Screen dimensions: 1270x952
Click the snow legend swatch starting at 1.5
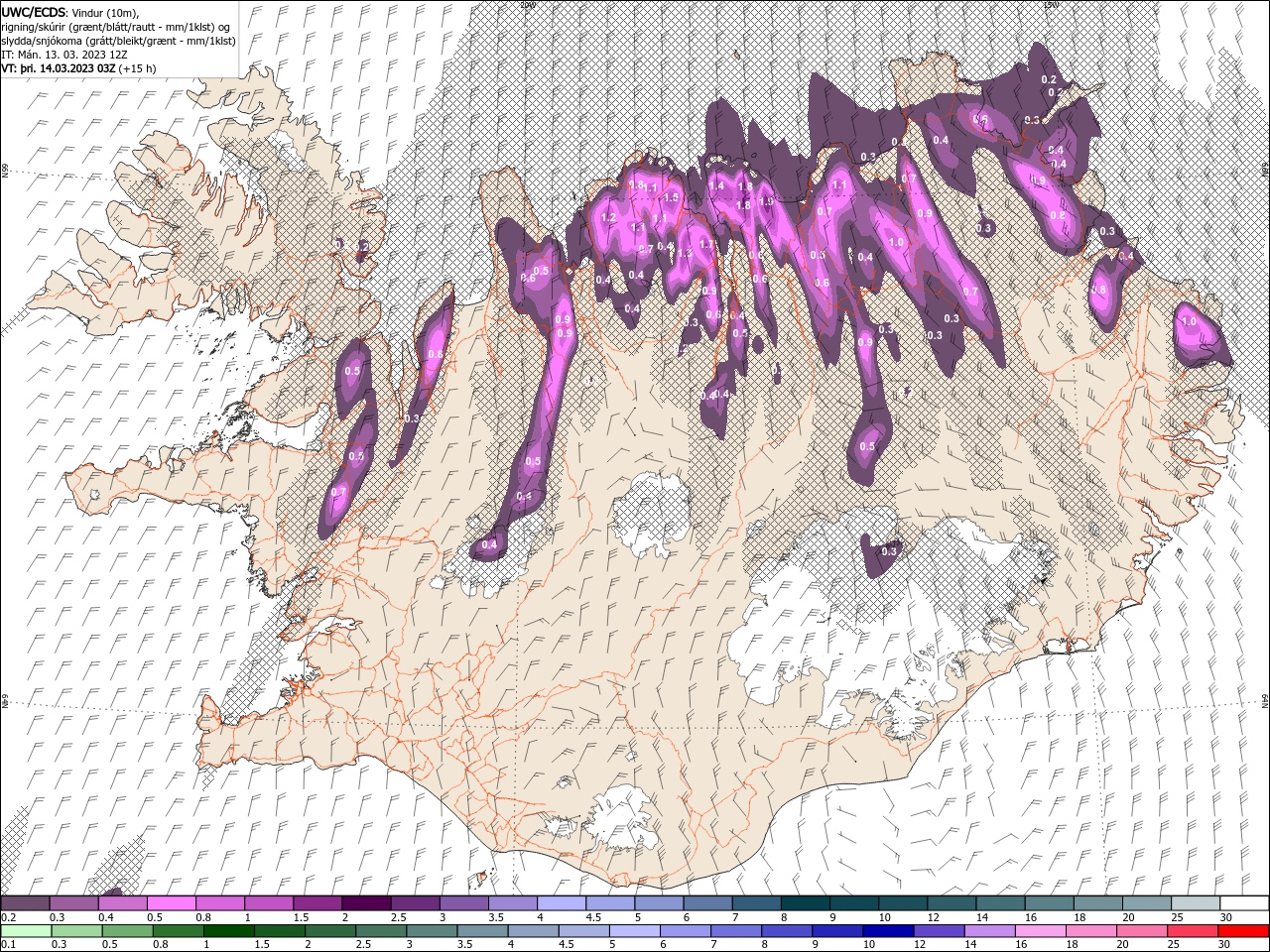tap(317, 903)
